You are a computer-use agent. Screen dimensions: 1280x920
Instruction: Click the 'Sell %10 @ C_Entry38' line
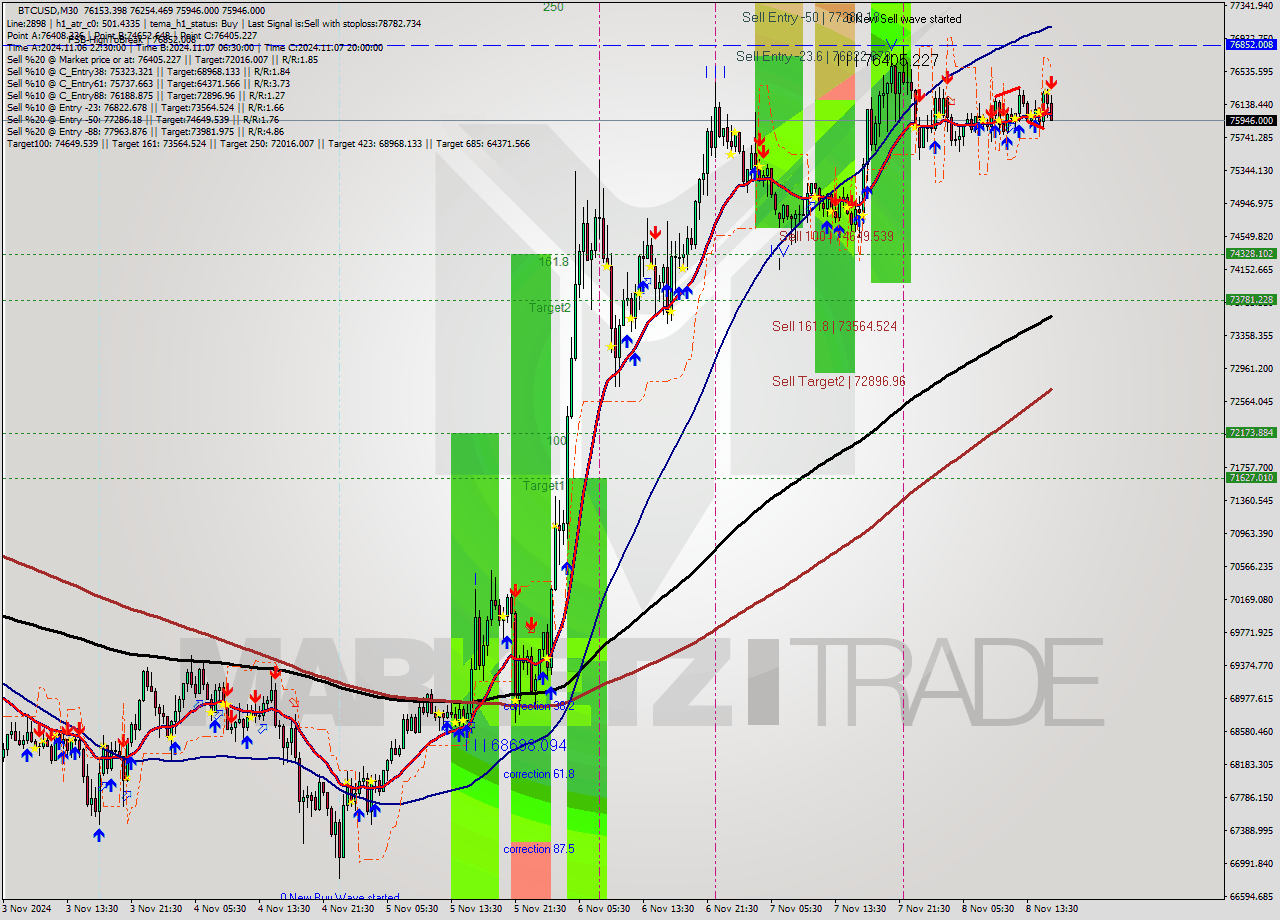148,71
